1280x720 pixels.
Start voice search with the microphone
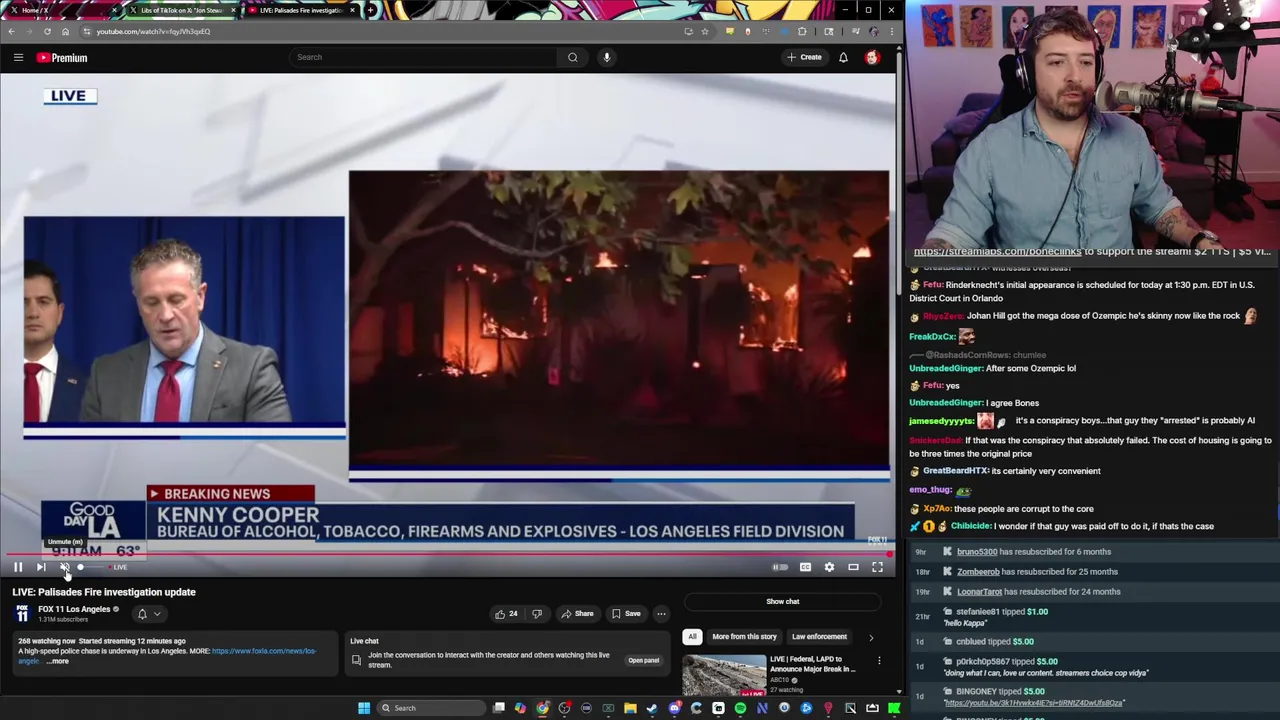click(606, 57)
